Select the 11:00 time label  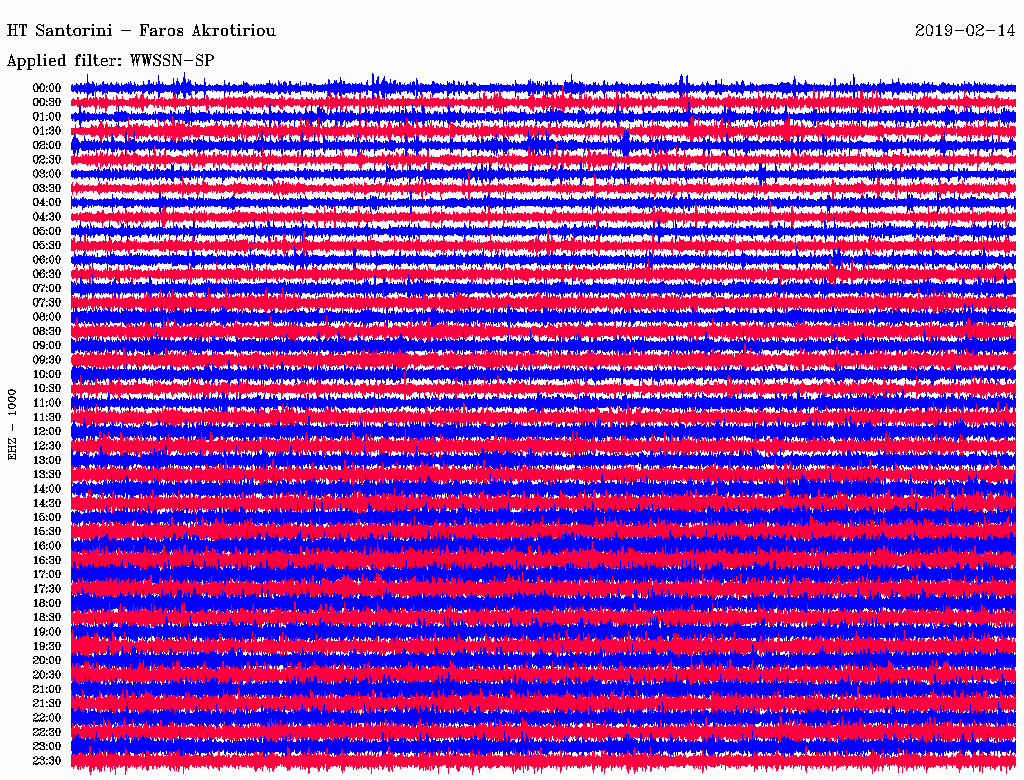pyautogui.click(x=47, y=403)
